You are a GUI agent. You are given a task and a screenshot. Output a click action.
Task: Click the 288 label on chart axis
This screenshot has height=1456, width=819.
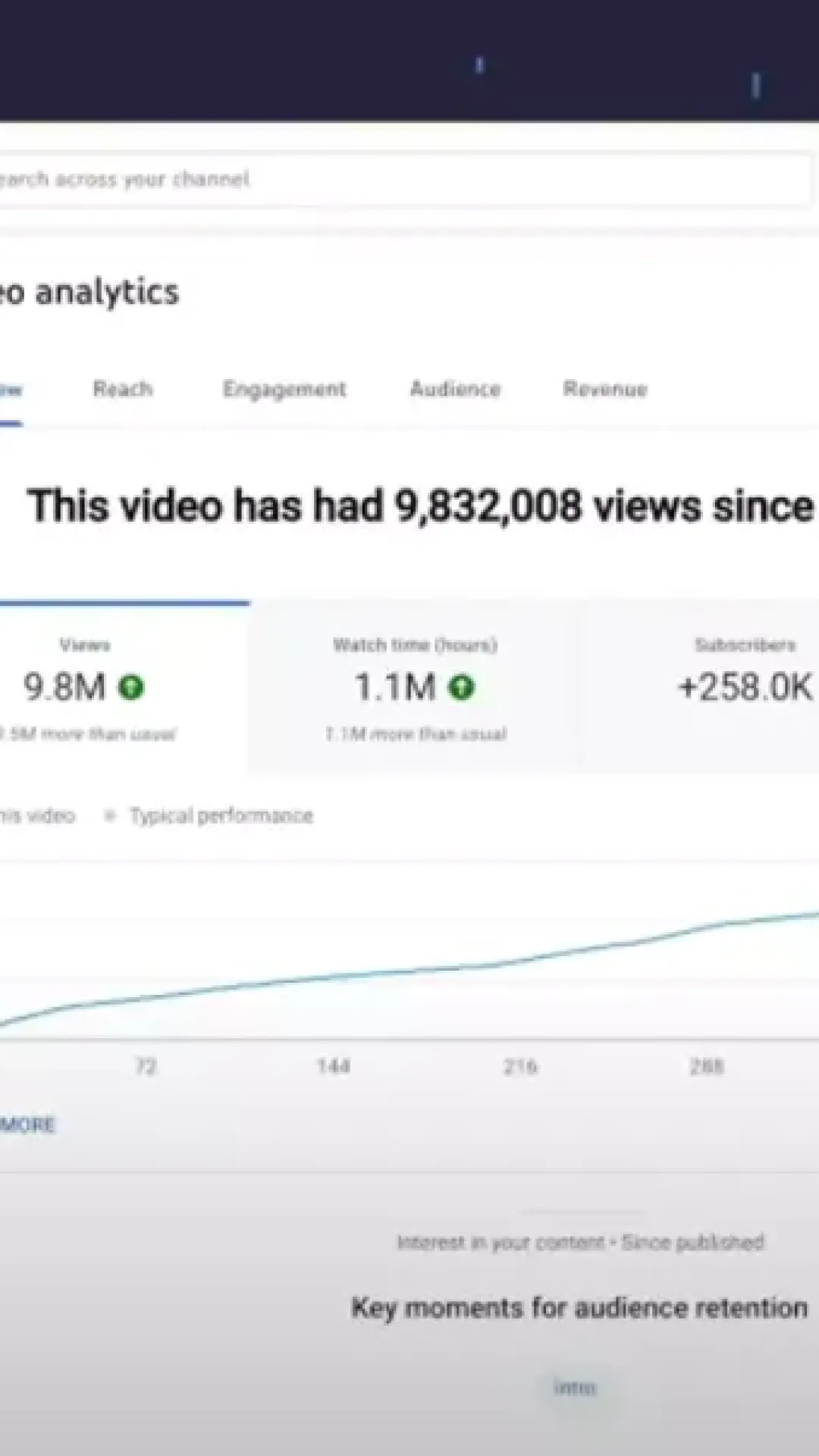(707, 1067)
